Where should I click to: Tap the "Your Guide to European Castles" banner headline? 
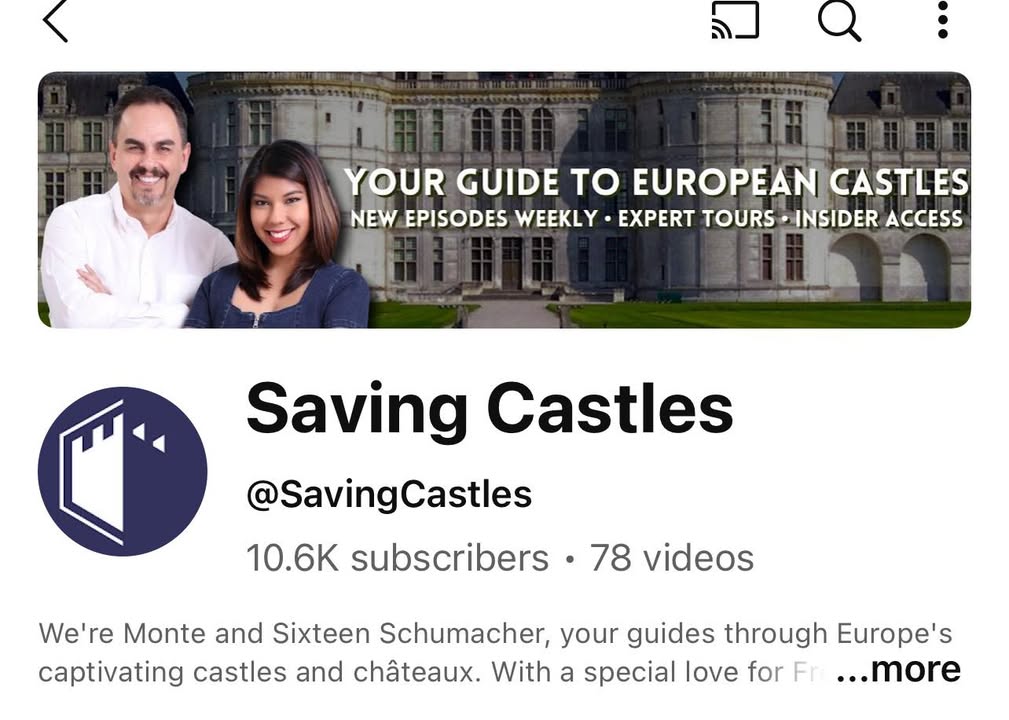[656, 182]
